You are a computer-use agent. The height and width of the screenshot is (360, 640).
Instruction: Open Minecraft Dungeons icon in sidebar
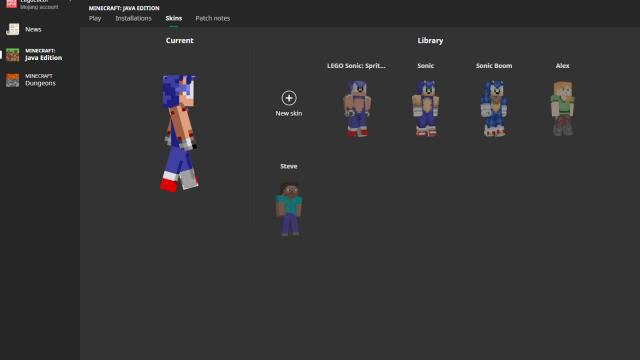13,80
